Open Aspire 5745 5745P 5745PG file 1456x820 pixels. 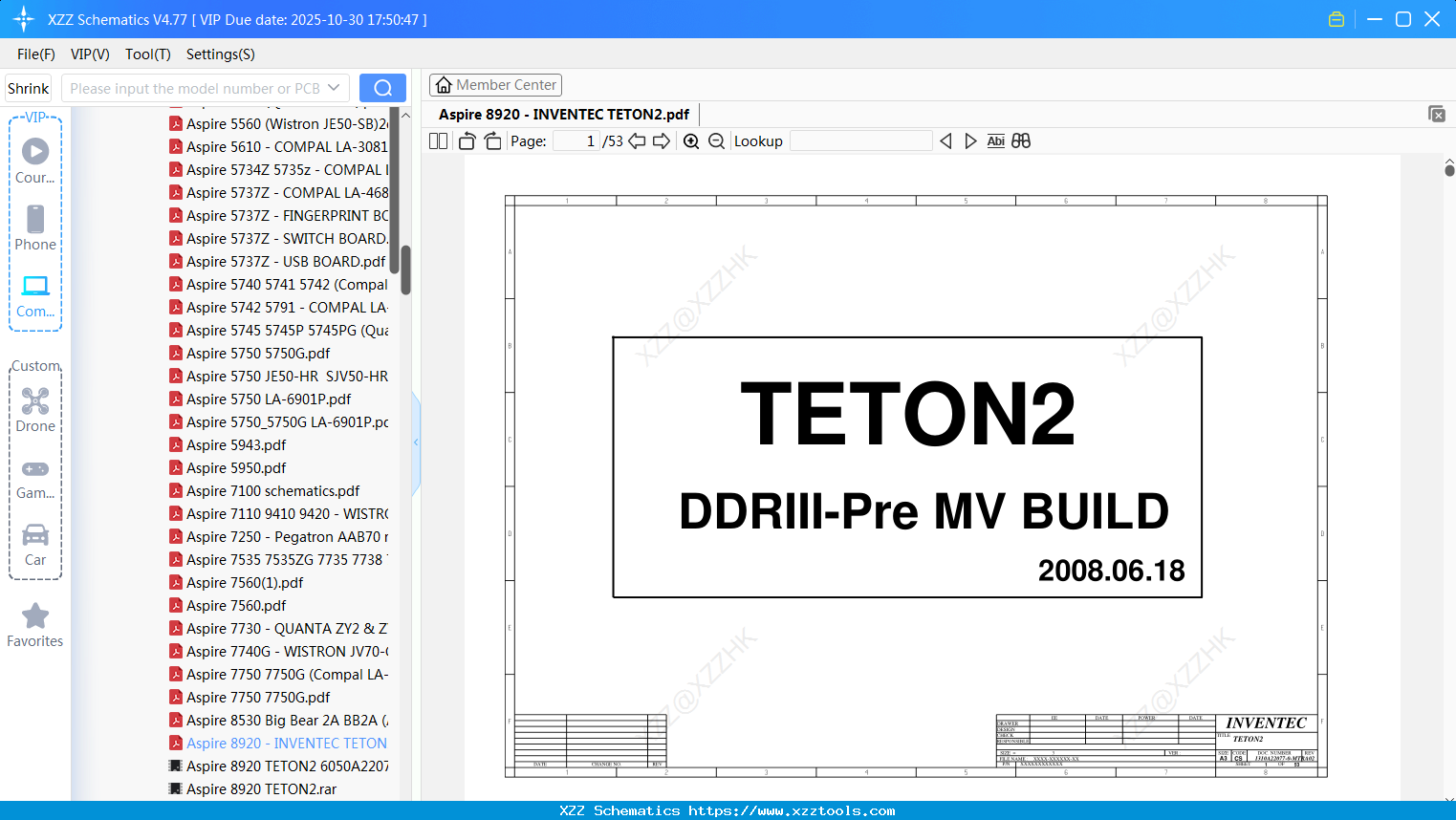coord(278,331)
